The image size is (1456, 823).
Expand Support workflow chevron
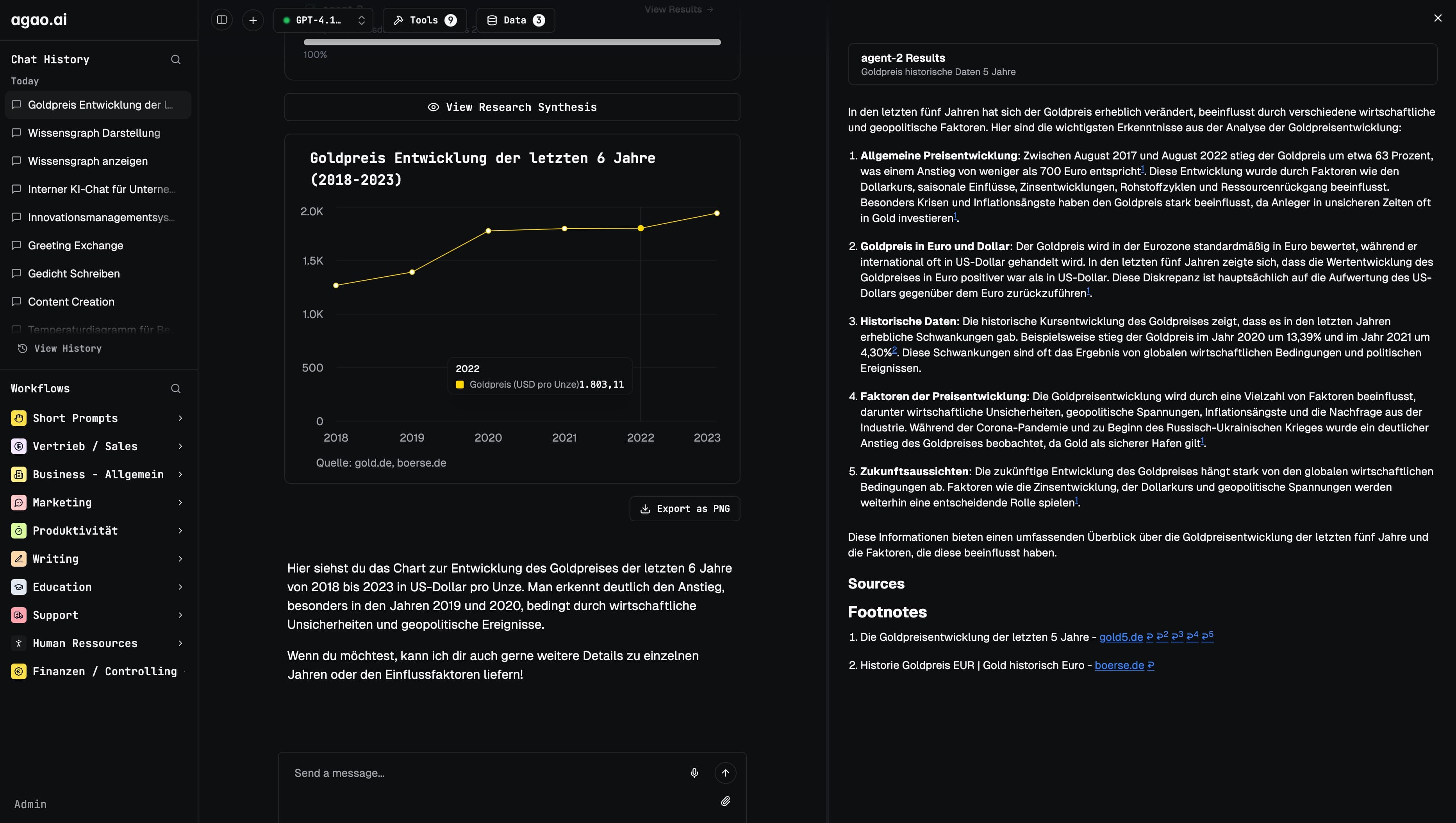point(180,615)
